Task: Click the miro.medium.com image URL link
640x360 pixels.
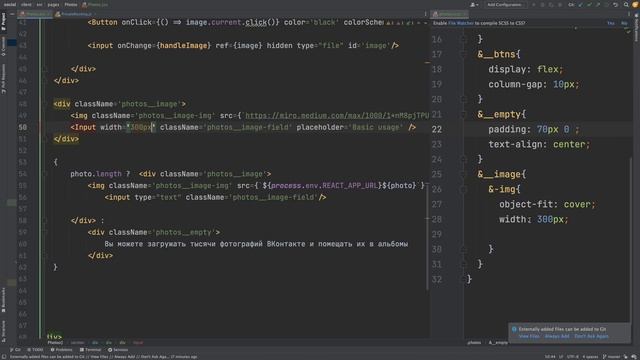Action: click(x=337, y=116)
